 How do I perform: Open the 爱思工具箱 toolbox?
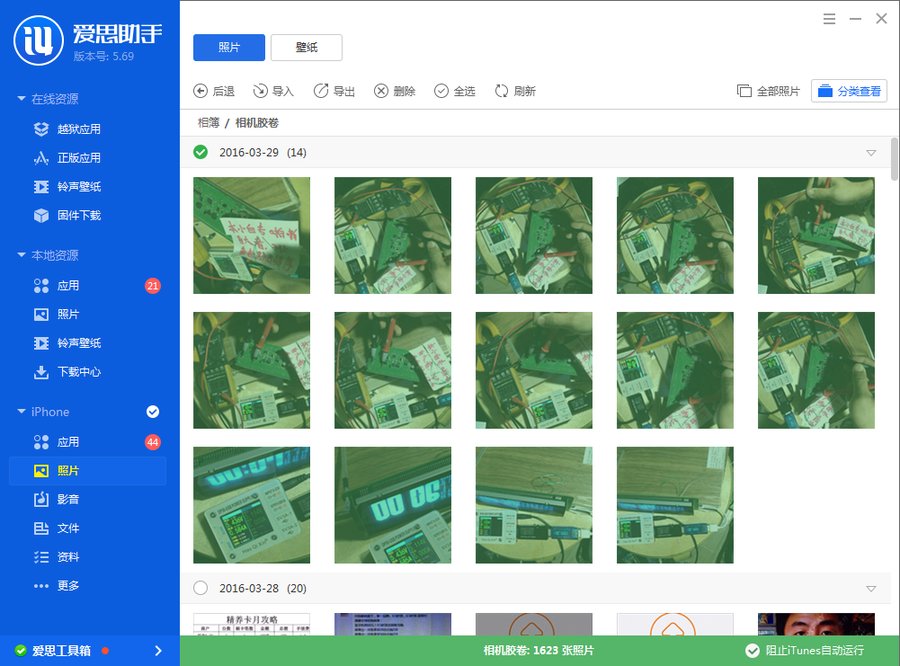pyautogui.click(x=61, y=650)
